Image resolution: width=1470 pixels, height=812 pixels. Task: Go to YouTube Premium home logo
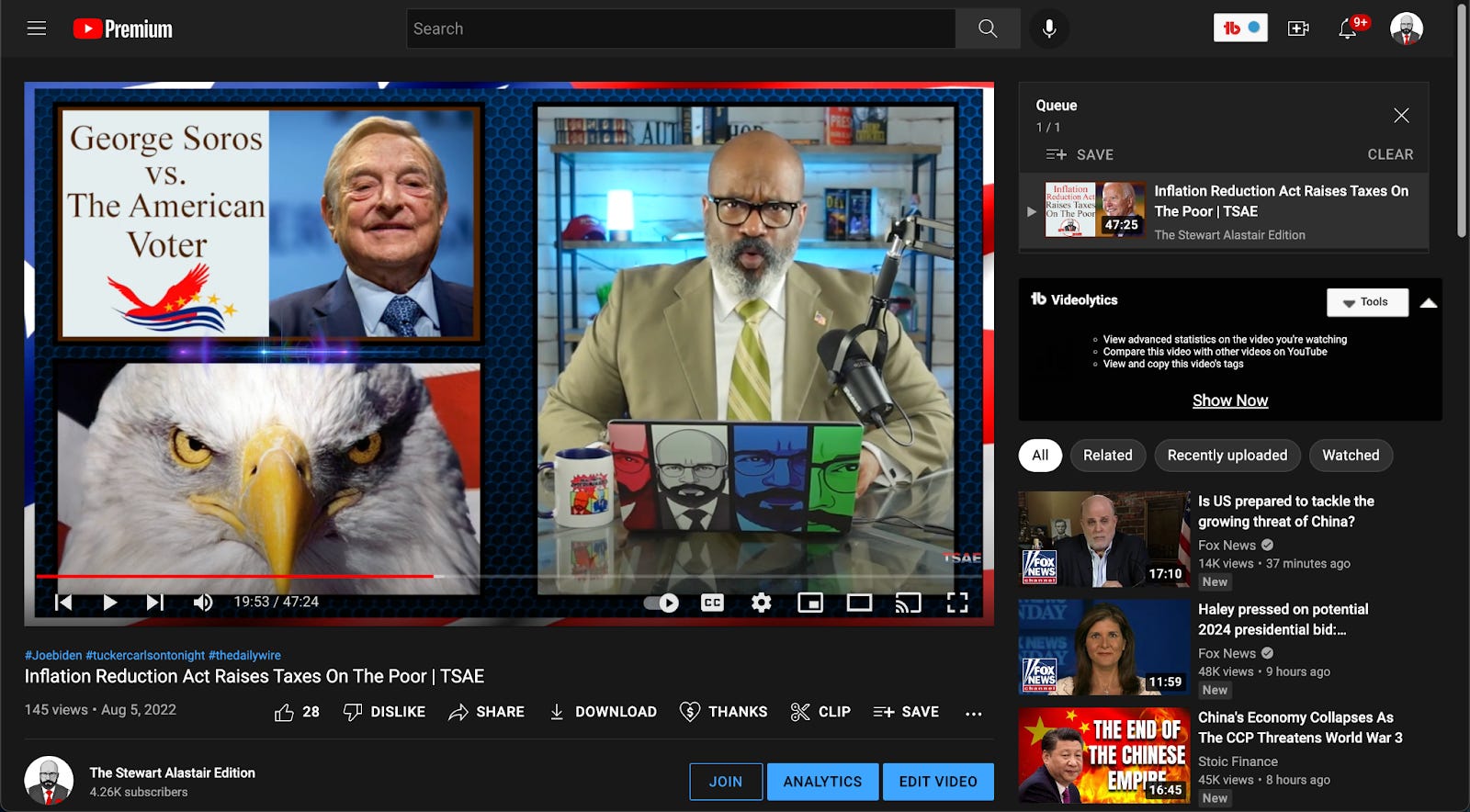coord(123,29)
